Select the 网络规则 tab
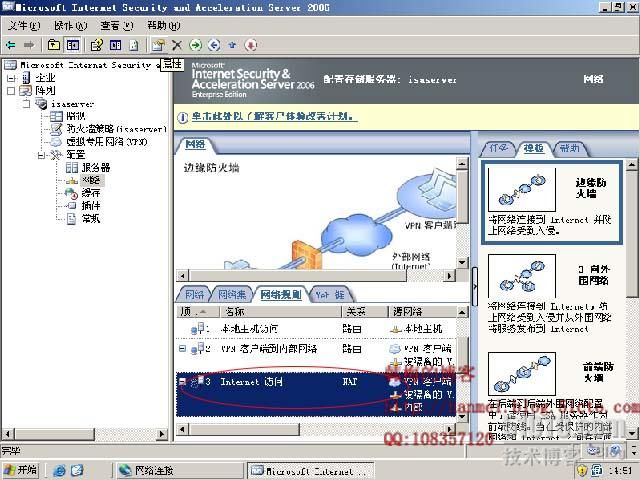The height and width of the screenshot is (480, 640). [x=281, y=294]
